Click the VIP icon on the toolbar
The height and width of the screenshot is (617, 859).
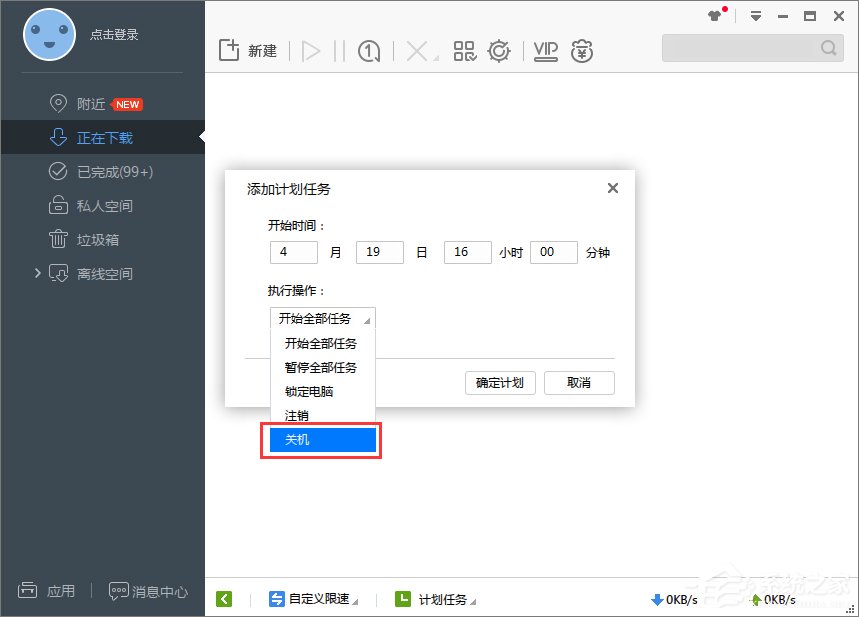click(545, 49)
